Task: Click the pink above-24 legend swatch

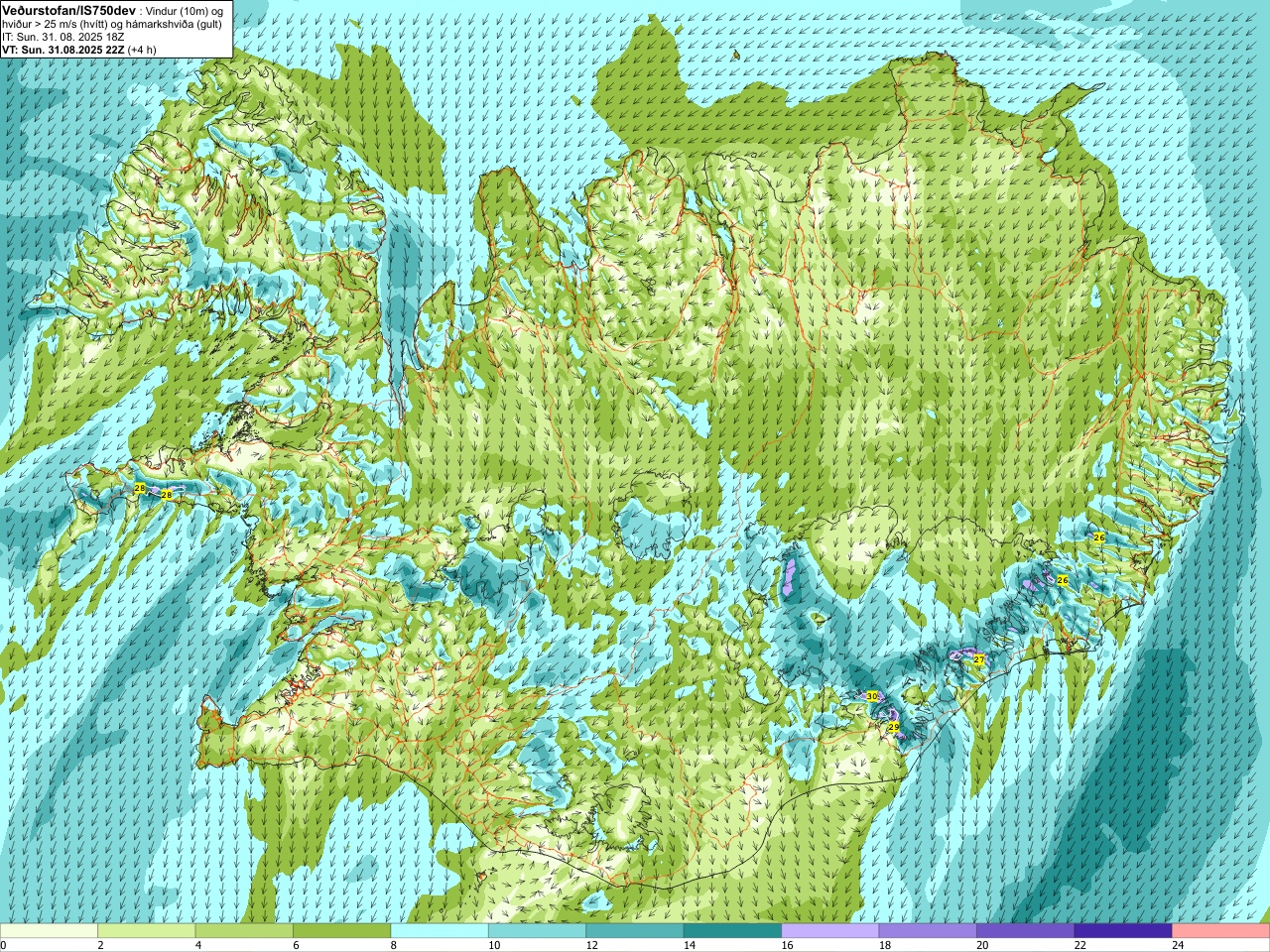Action: coord(1221,931)
